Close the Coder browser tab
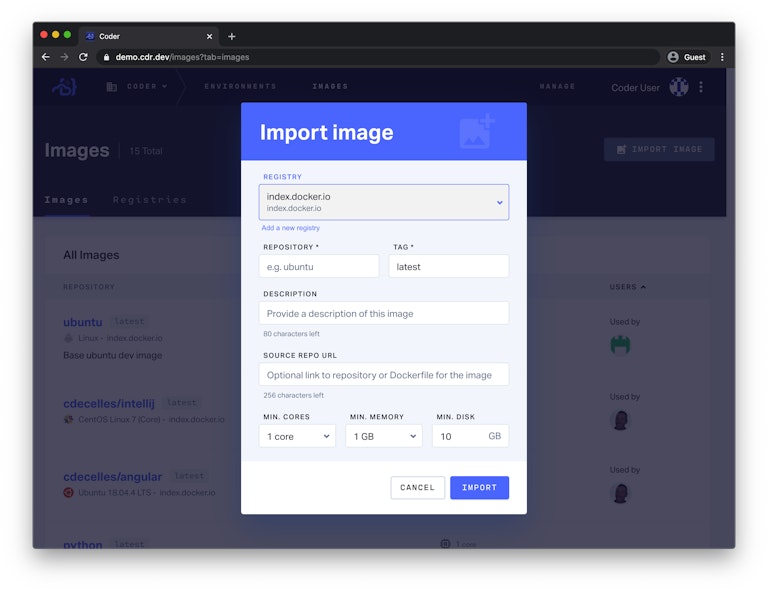This screenshot has height=592, width=768. (x=209, y=36)
